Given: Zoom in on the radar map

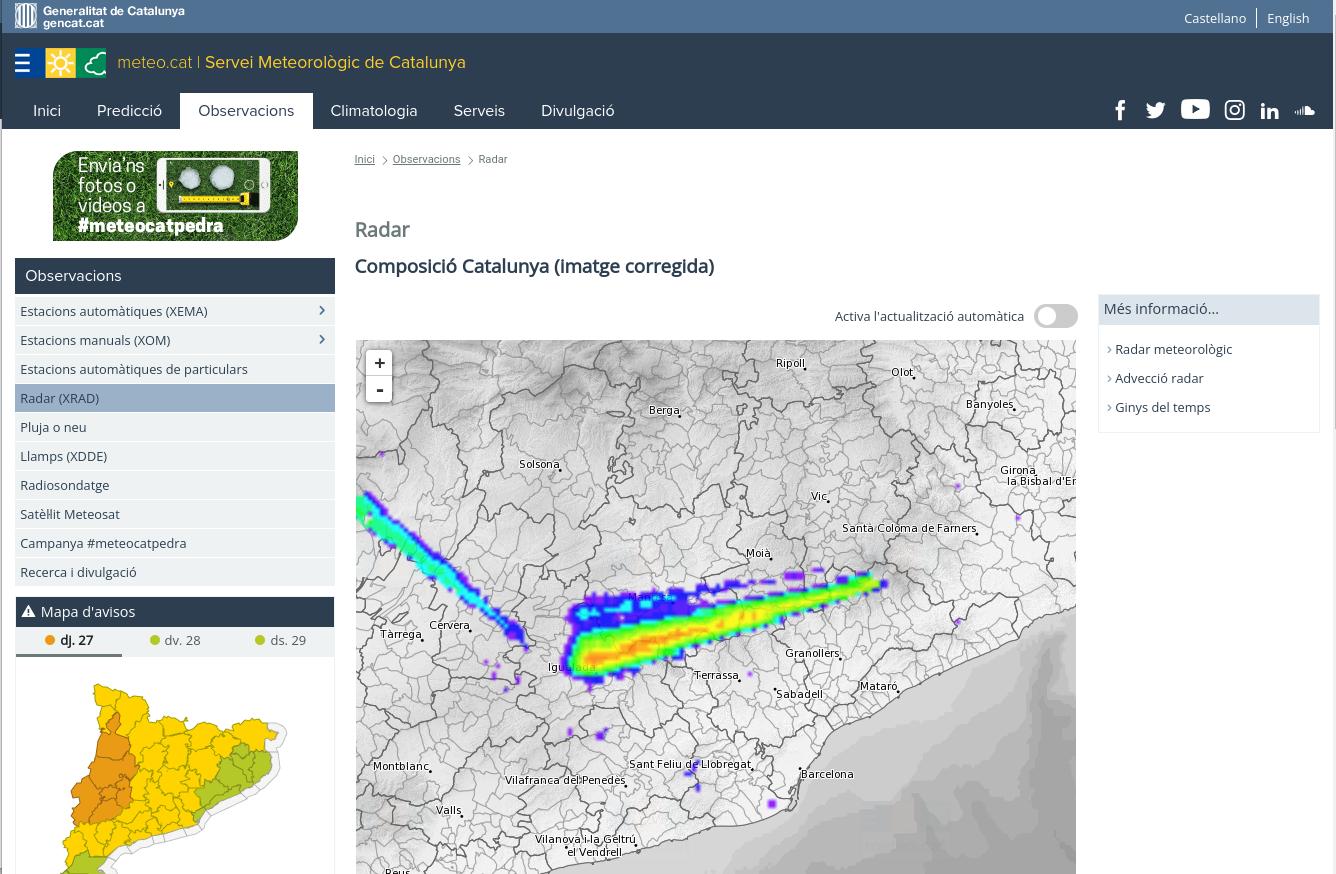Looking at the screenshot, I should pyautogui.click(x=379, y=363).
